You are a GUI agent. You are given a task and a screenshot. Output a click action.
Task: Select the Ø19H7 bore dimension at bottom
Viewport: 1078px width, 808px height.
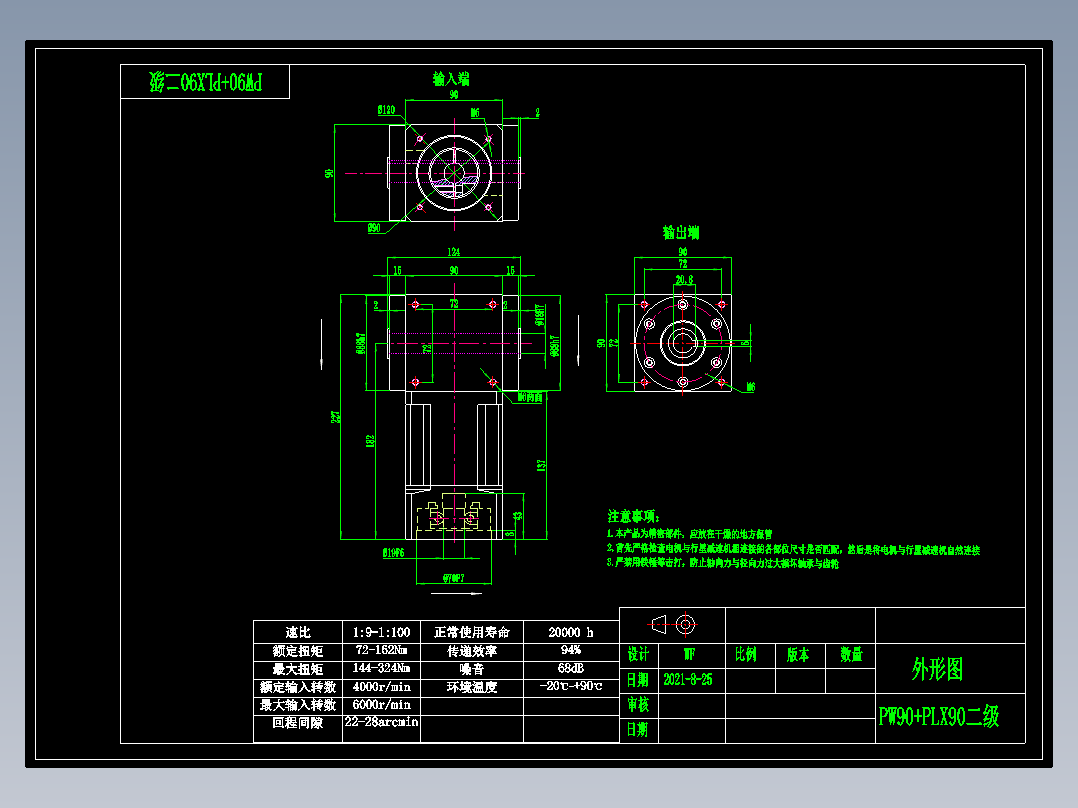click(393, 552)
